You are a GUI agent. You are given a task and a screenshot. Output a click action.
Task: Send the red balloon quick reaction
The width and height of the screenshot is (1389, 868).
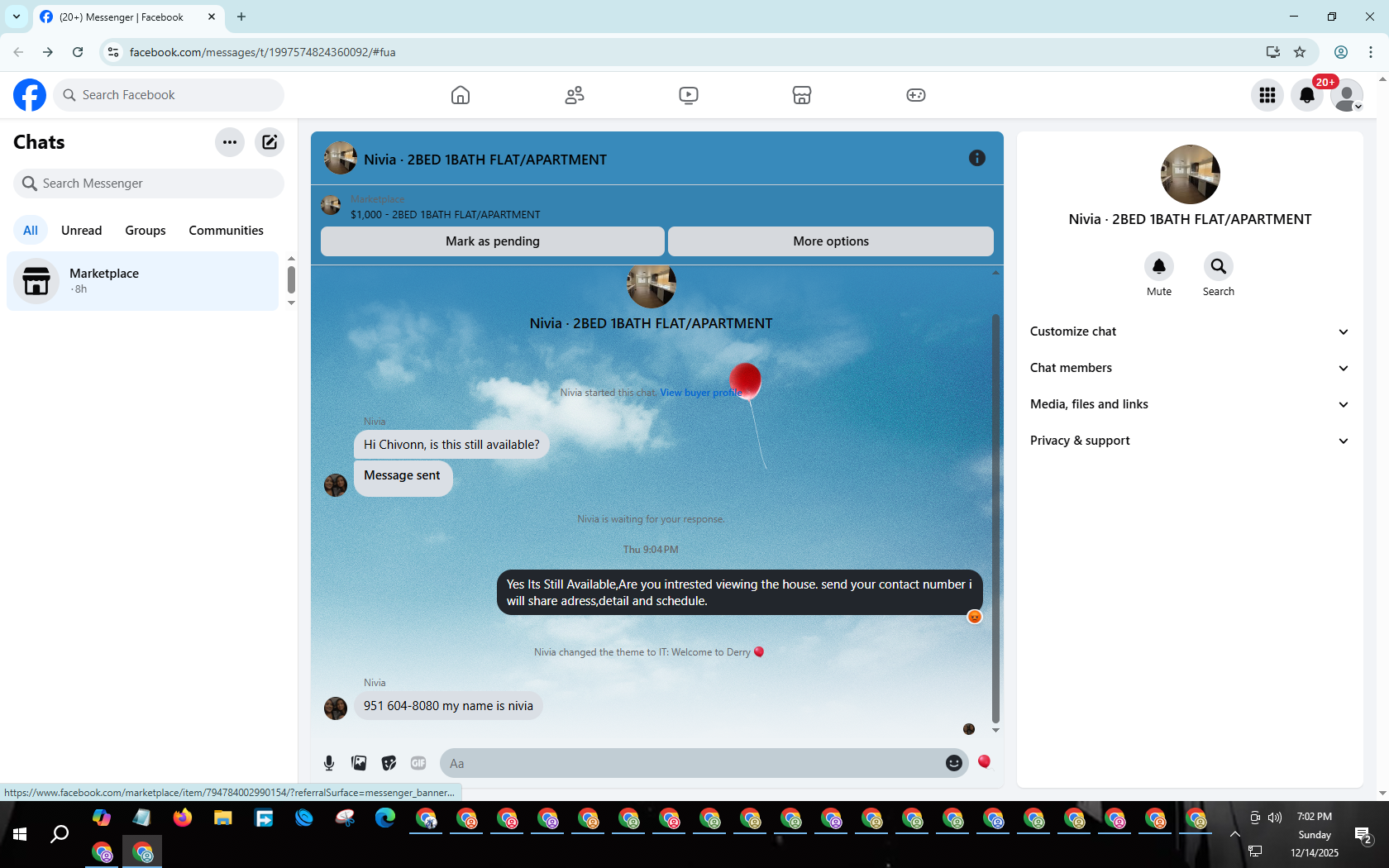[x=984, y=762]
